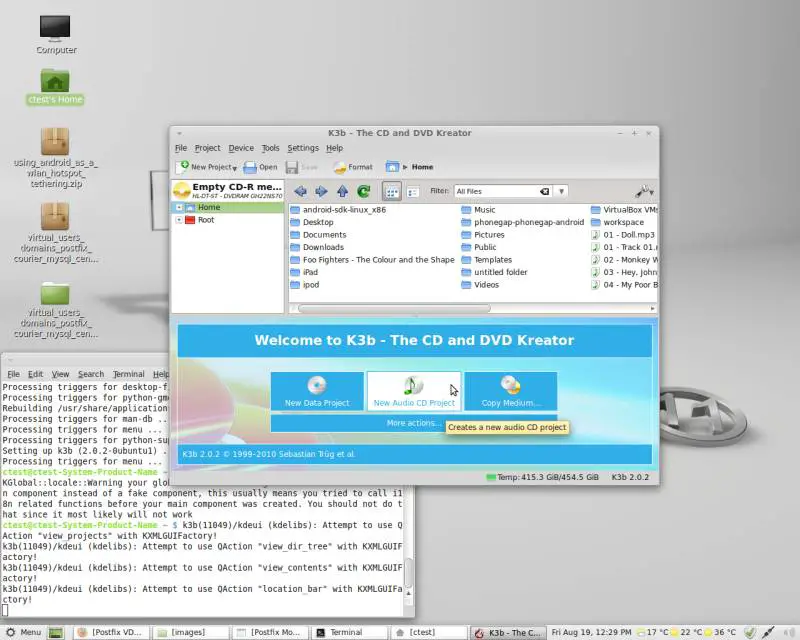The width and height of the screenshot is (800, 640).
Task: Open the taskbar Menu button
Action: (23, 632)
